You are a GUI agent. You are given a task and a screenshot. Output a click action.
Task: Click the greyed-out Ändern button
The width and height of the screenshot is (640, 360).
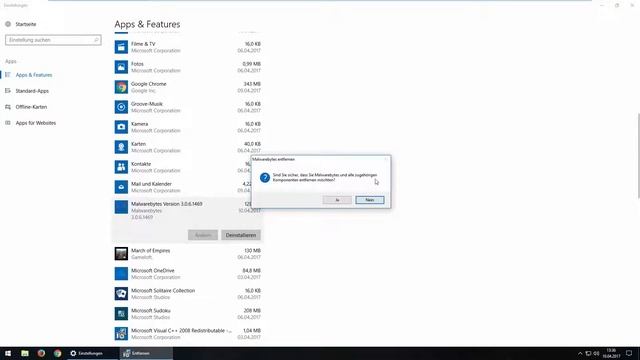click(x=203, y=235)
